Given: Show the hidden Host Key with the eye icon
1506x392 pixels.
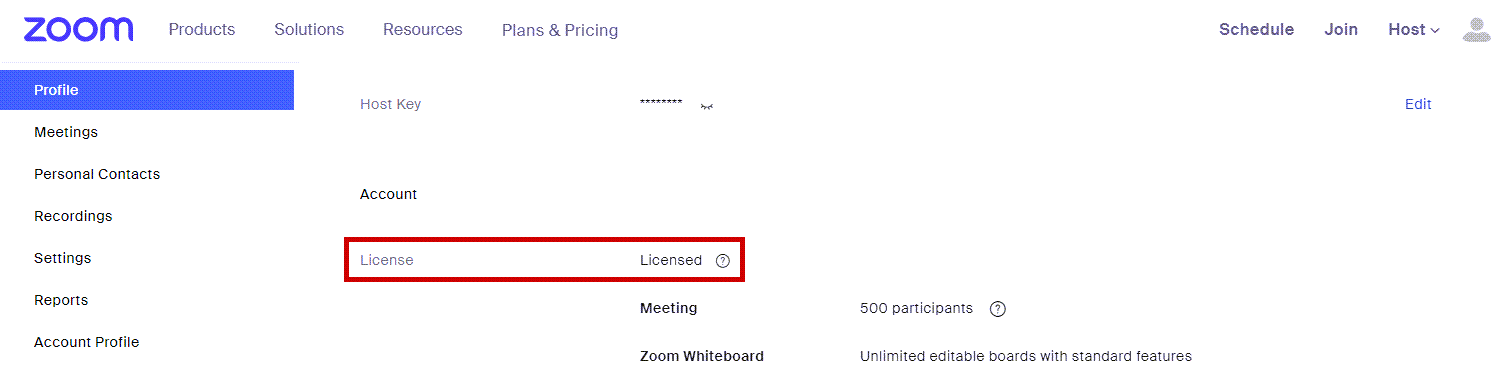Looking at the screenshot, I should tap(707, 105).
